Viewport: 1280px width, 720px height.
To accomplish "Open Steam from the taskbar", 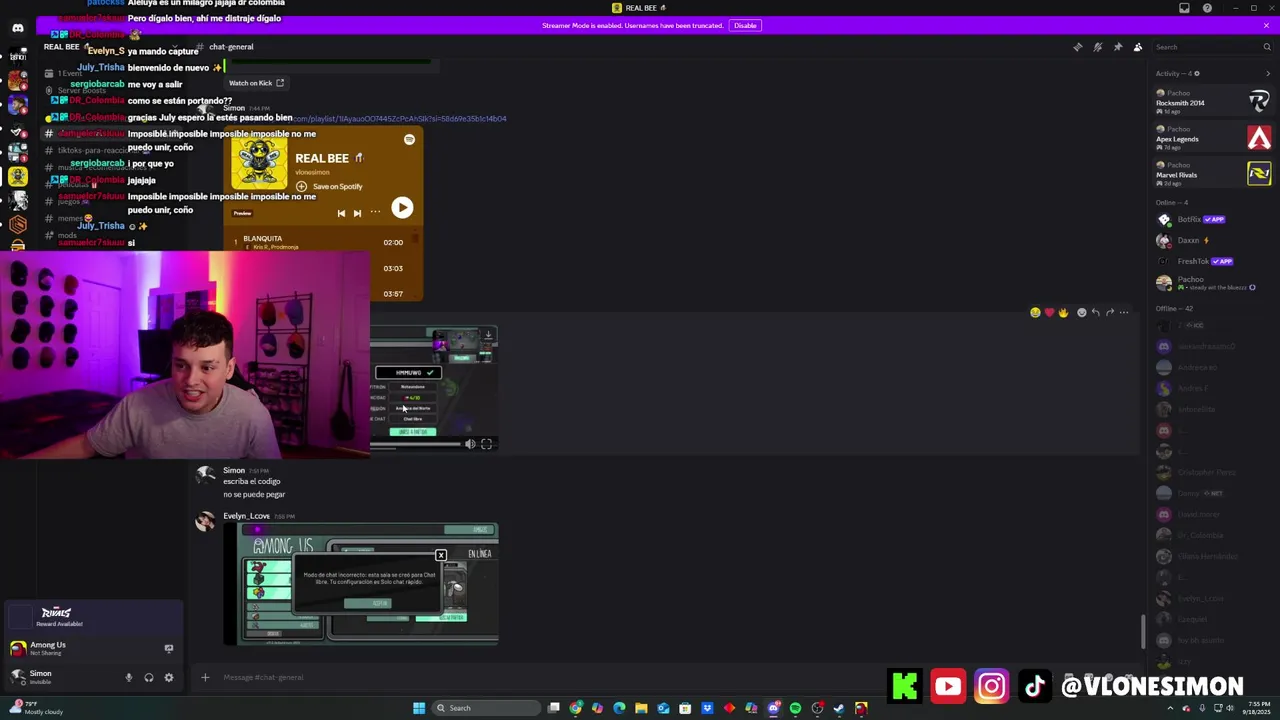I will click(x=839, y=708).
